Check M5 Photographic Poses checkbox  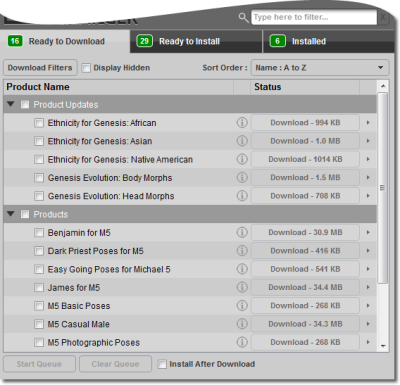[x=39, y=342]
